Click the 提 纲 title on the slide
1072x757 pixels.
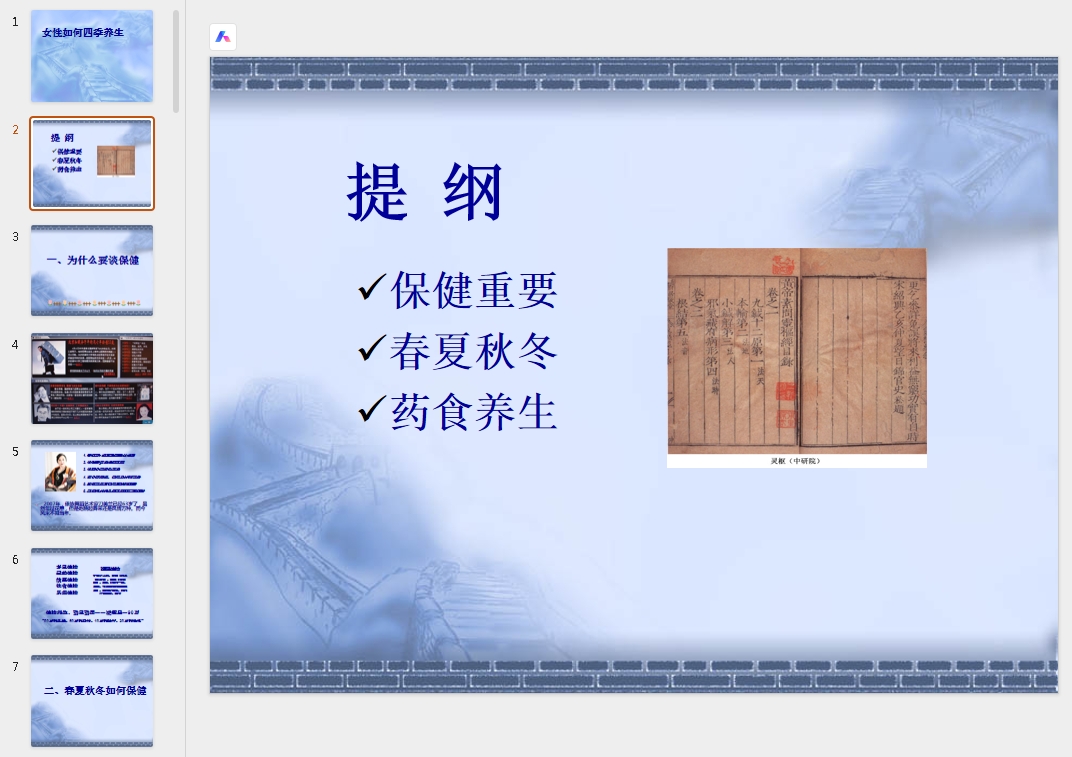(427, 192)
